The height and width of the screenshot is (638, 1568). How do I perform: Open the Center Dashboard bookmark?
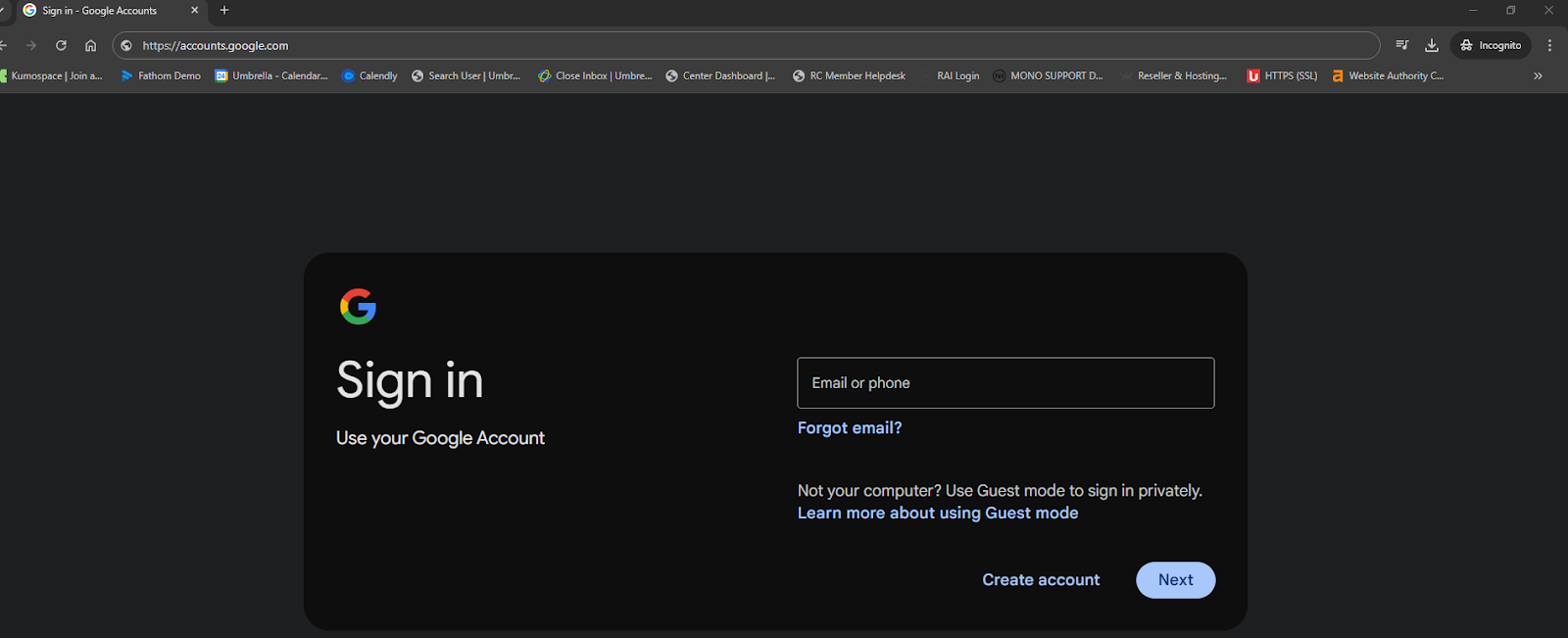(720, 75)
